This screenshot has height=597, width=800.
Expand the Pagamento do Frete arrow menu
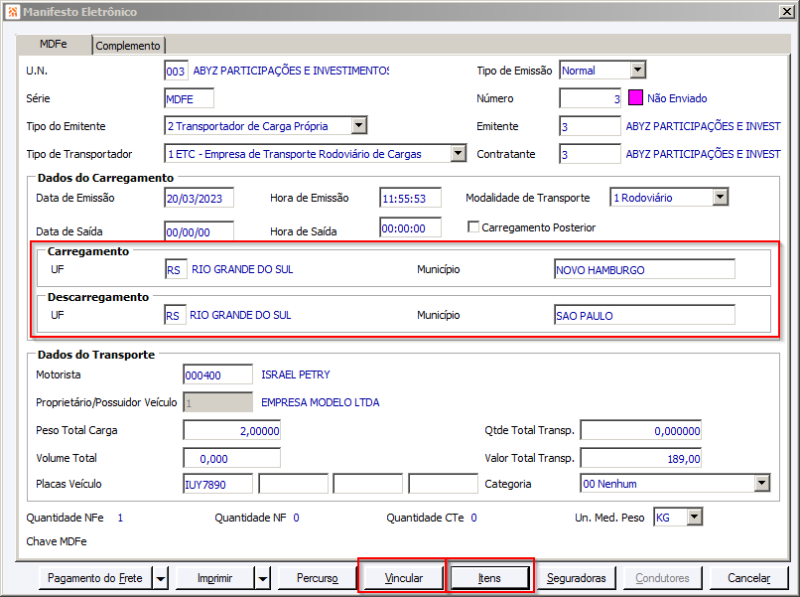pos(160,578)
